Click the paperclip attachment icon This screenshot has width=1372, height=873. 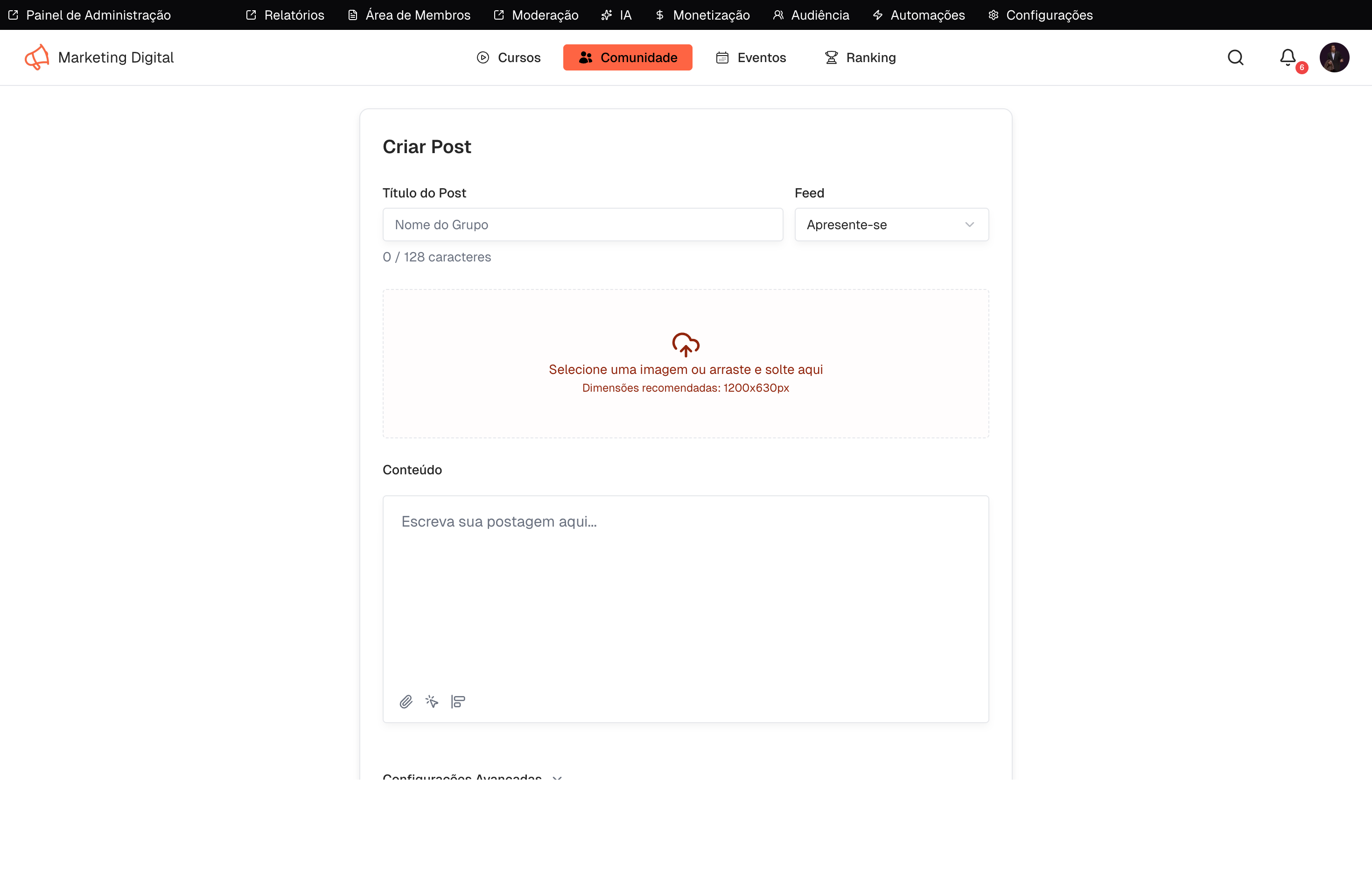[406, 702]
